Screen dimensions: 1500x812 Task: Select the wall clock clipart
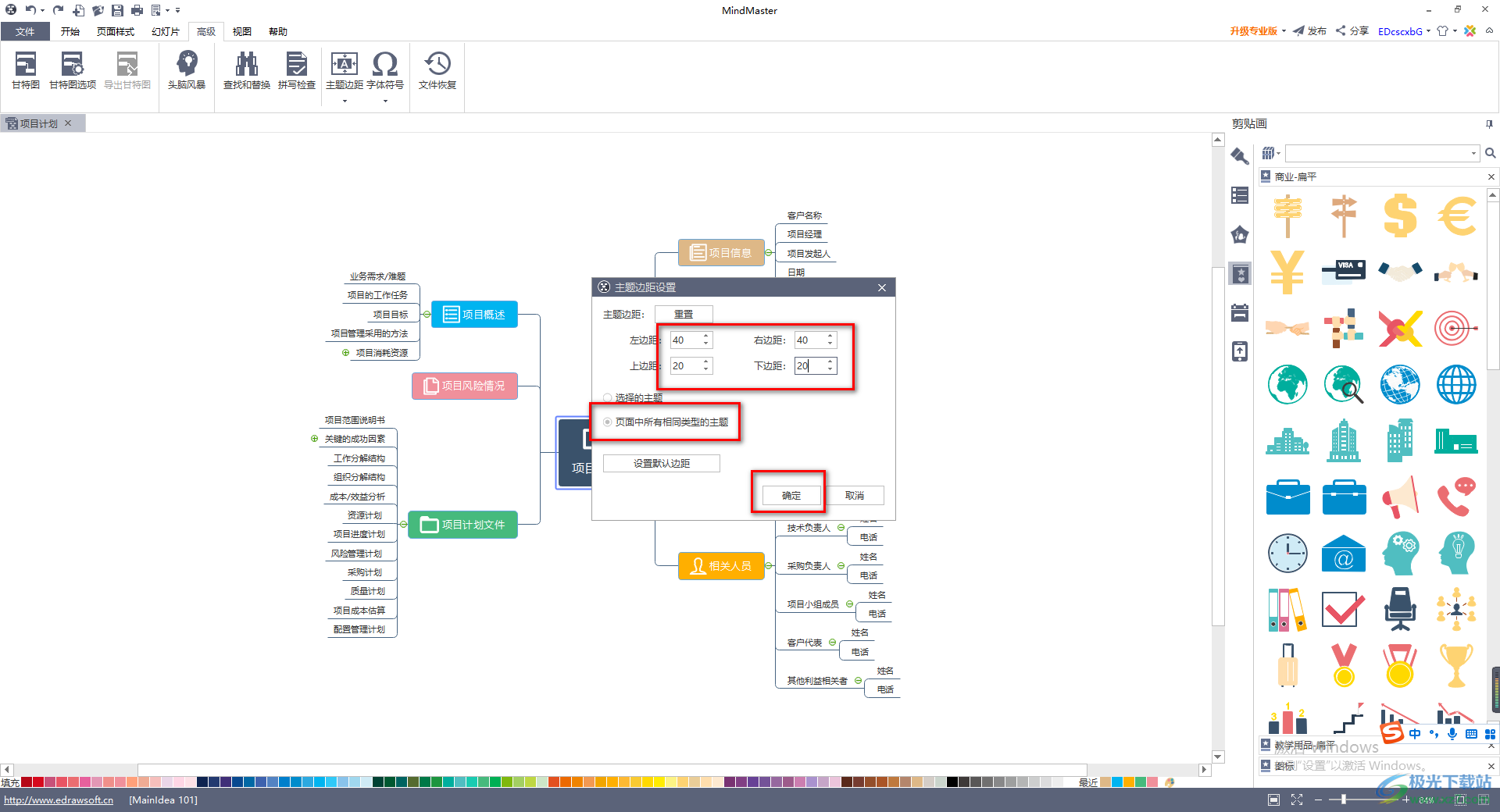(1287, 553)
